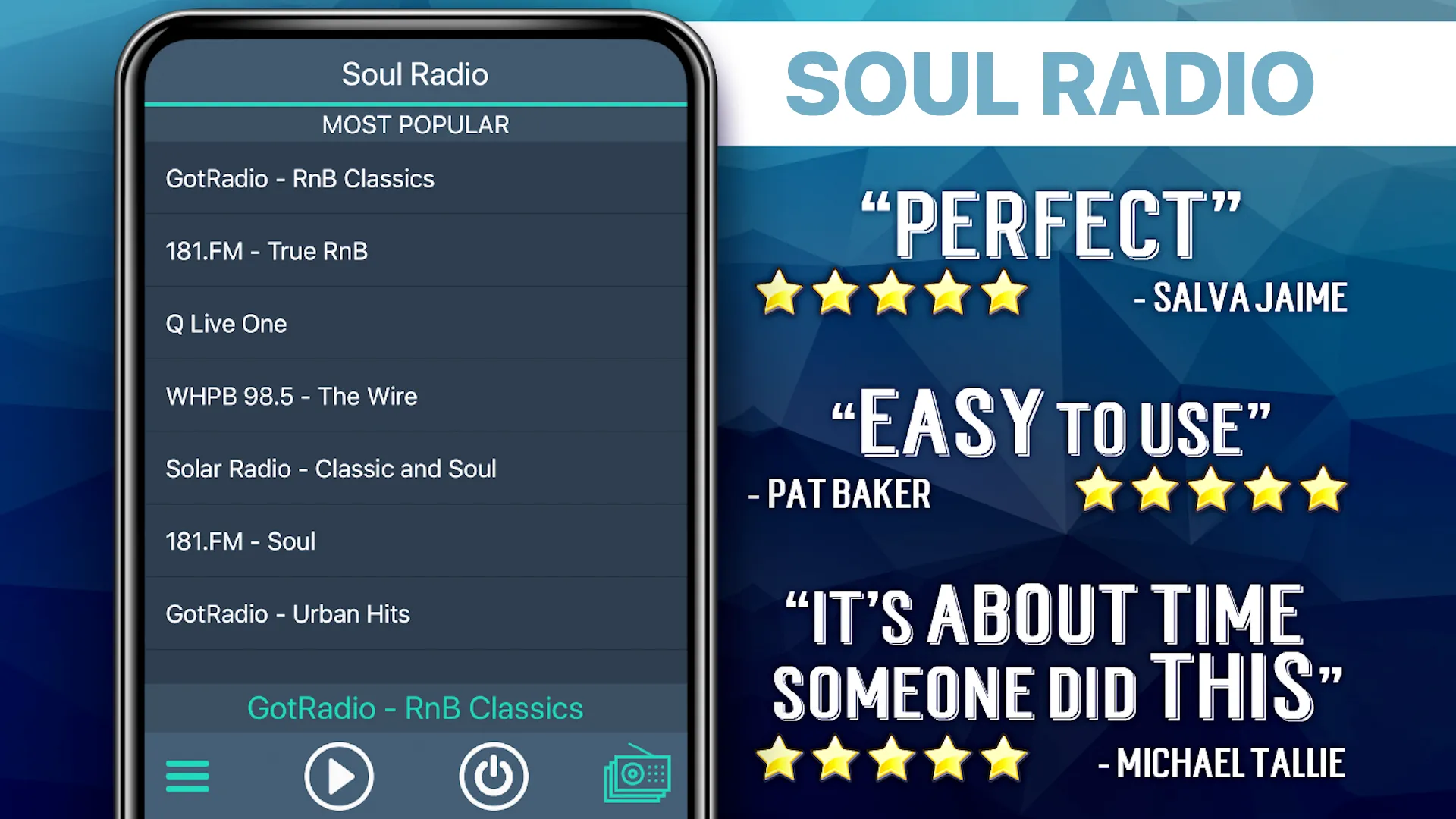This screenshot has width=1456, height=819.
Task: Select 181.FM - Soul station
Action: click(x=241, y=541)
